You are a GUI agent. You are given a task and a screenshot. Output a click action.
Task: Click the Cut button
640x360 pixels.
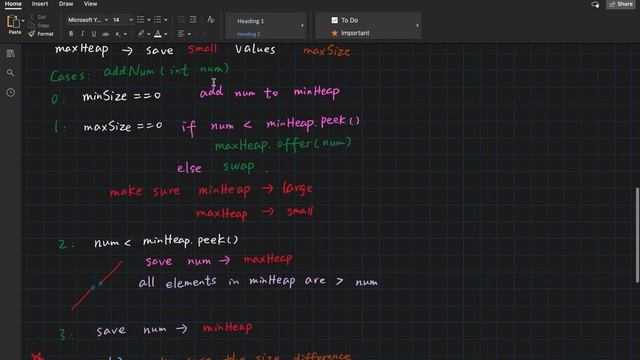click(38, 17)
